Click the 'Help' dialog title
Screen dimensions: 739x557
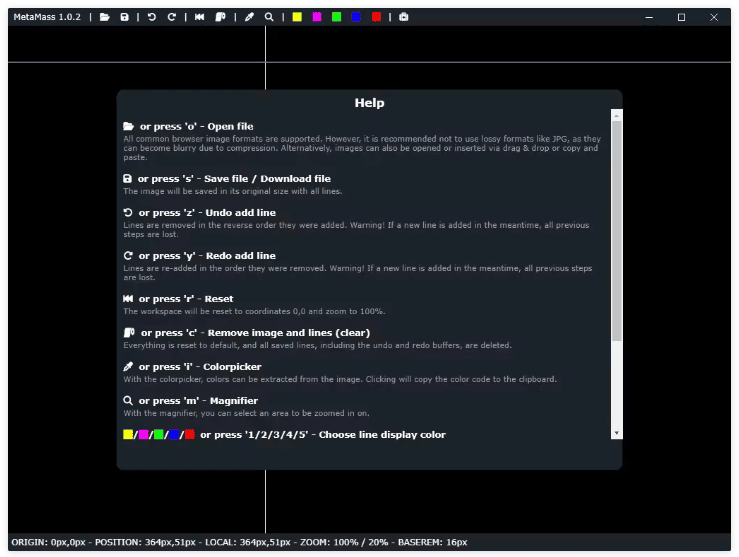[370, 103]
